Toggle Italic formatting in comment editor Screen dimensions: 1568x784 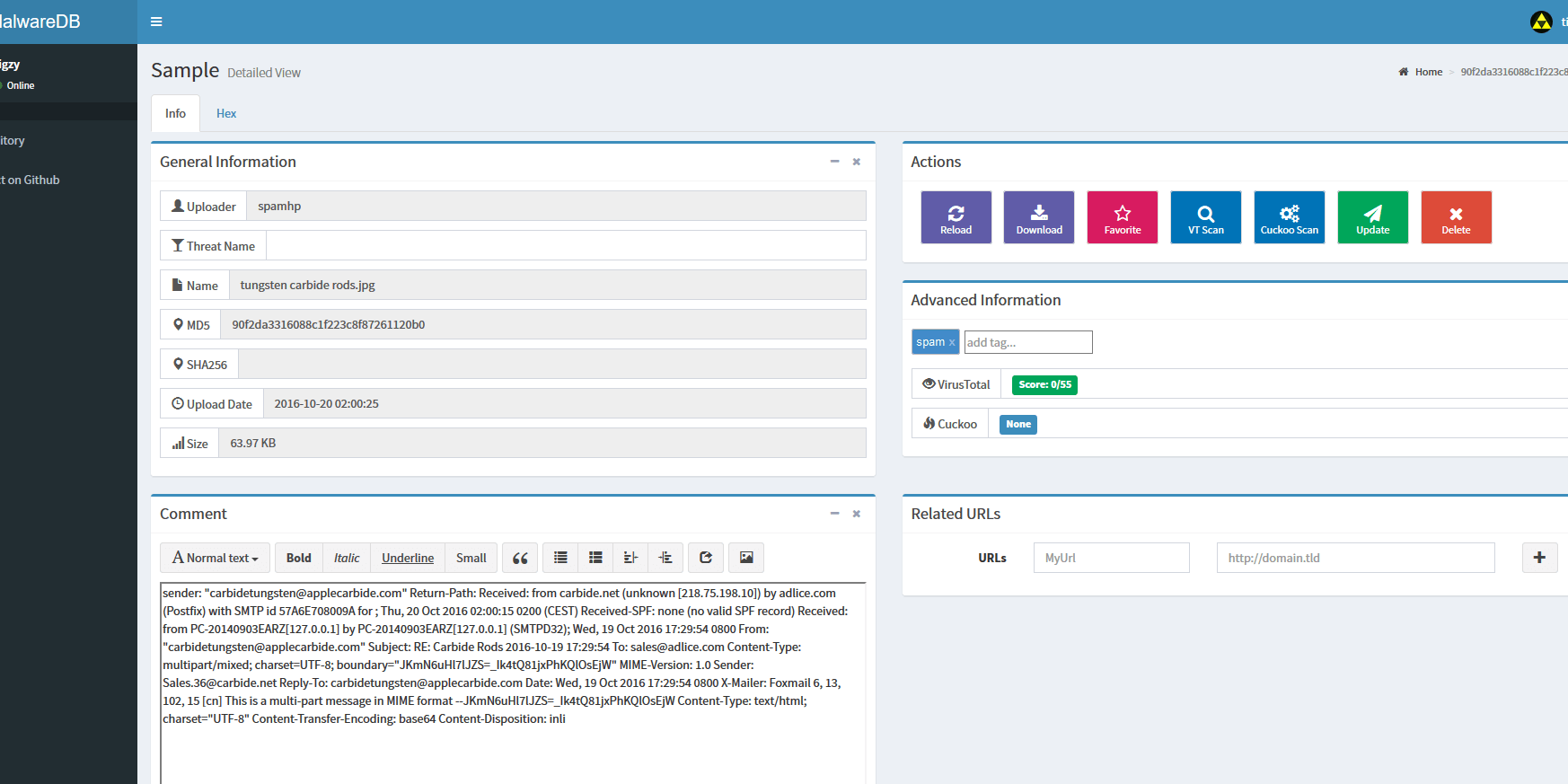(x=347, y=558)
